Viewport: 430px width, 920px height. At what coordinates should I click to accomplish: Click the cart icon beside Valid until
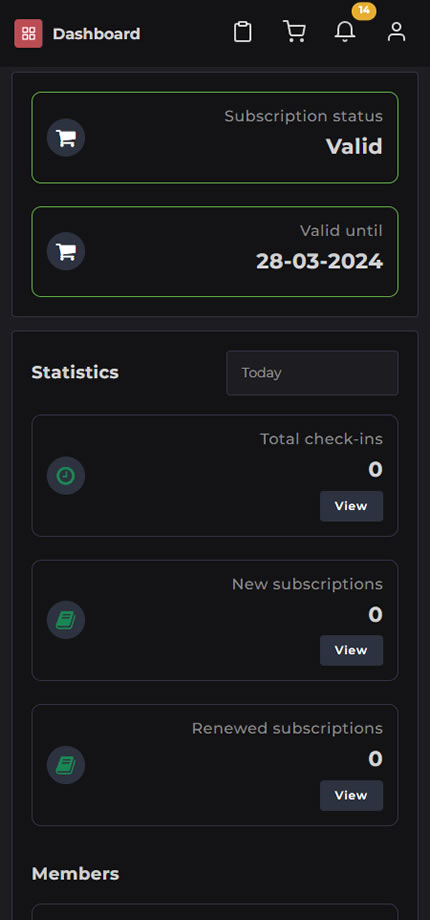66,252
